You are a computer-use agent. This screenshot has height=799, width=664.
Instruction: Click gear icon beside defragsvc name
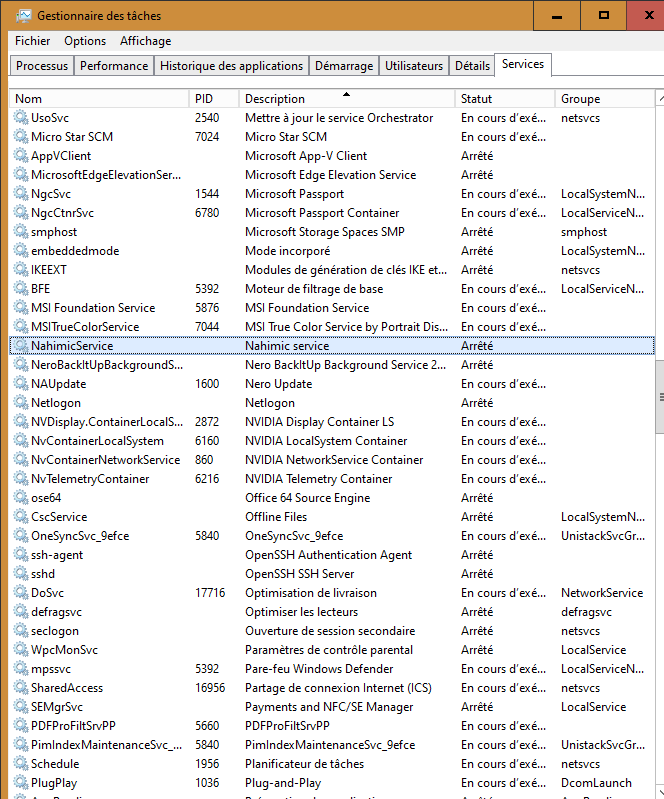click(21, 611)
